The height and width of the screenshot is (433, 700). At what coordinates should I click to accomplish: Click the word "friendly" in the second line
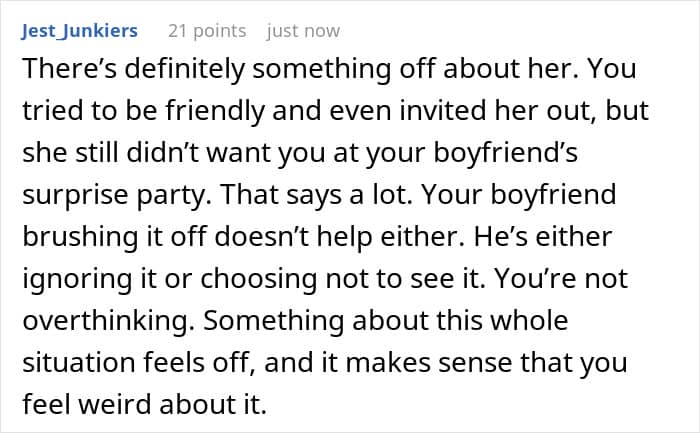pyautogui.click(x=215, y=111)
